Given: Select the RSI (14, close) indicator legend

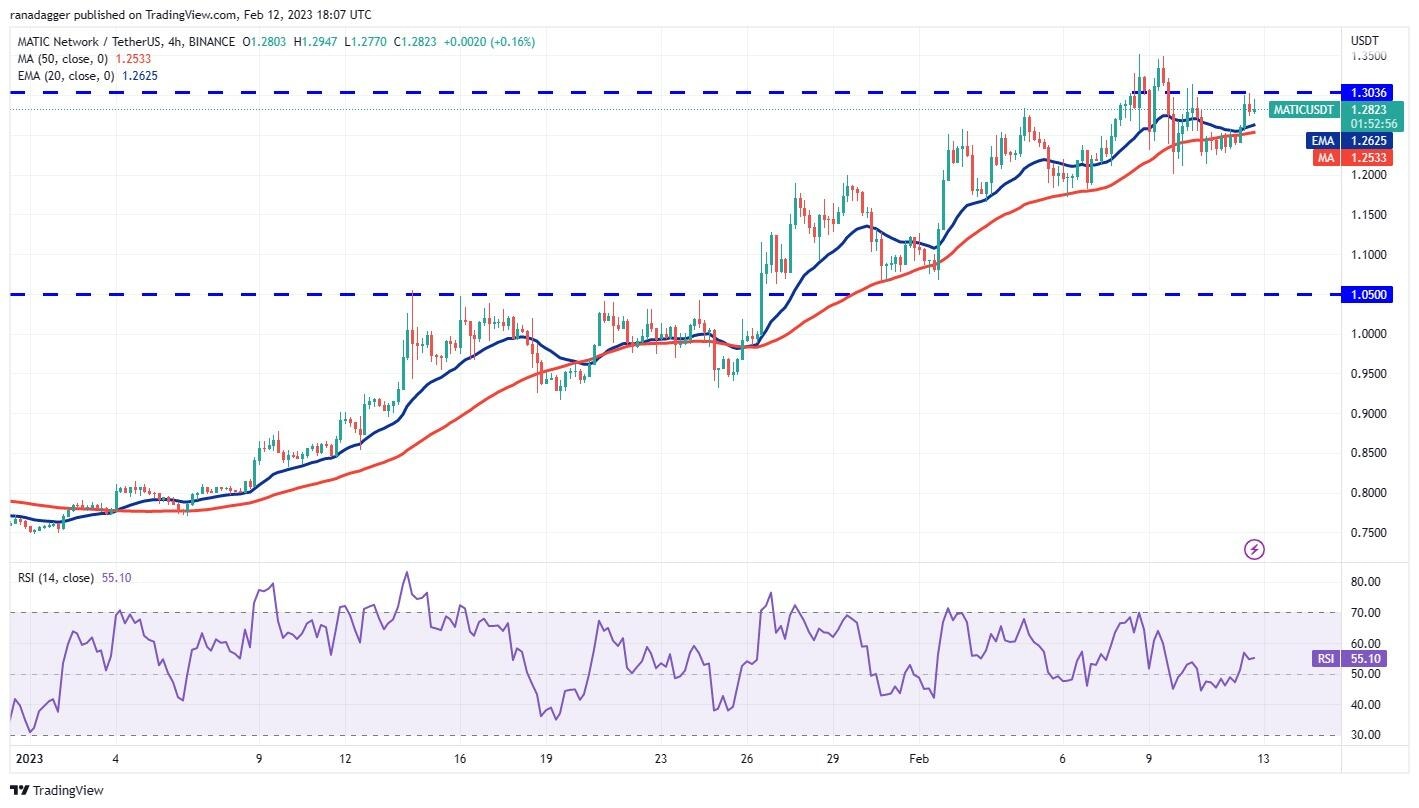Looking at the screenshot, I should tap(54, 578).
